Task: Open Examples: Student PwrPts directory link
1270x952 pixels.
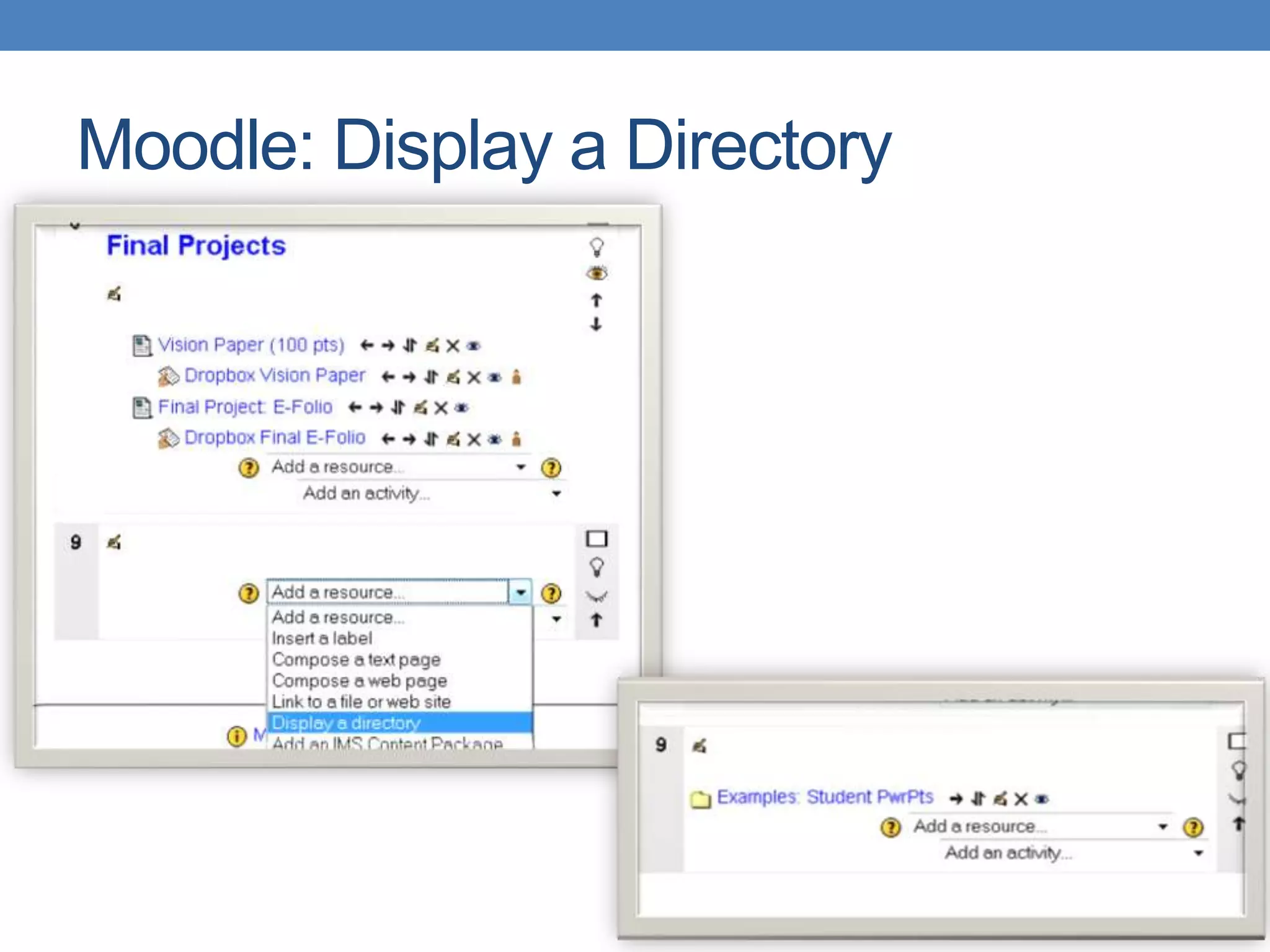Action: tap(825, 797)
